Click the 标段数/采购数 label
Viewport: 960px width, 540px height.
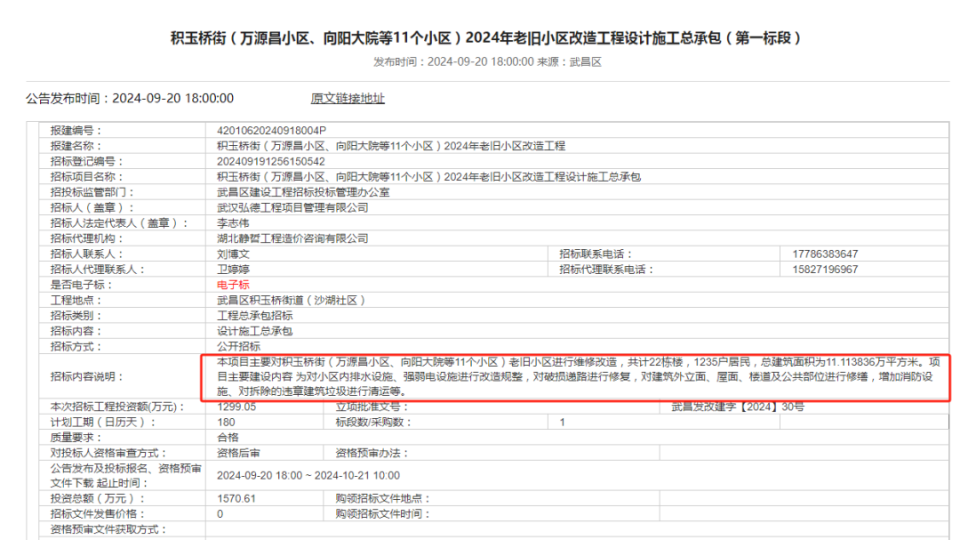(373, 422)
